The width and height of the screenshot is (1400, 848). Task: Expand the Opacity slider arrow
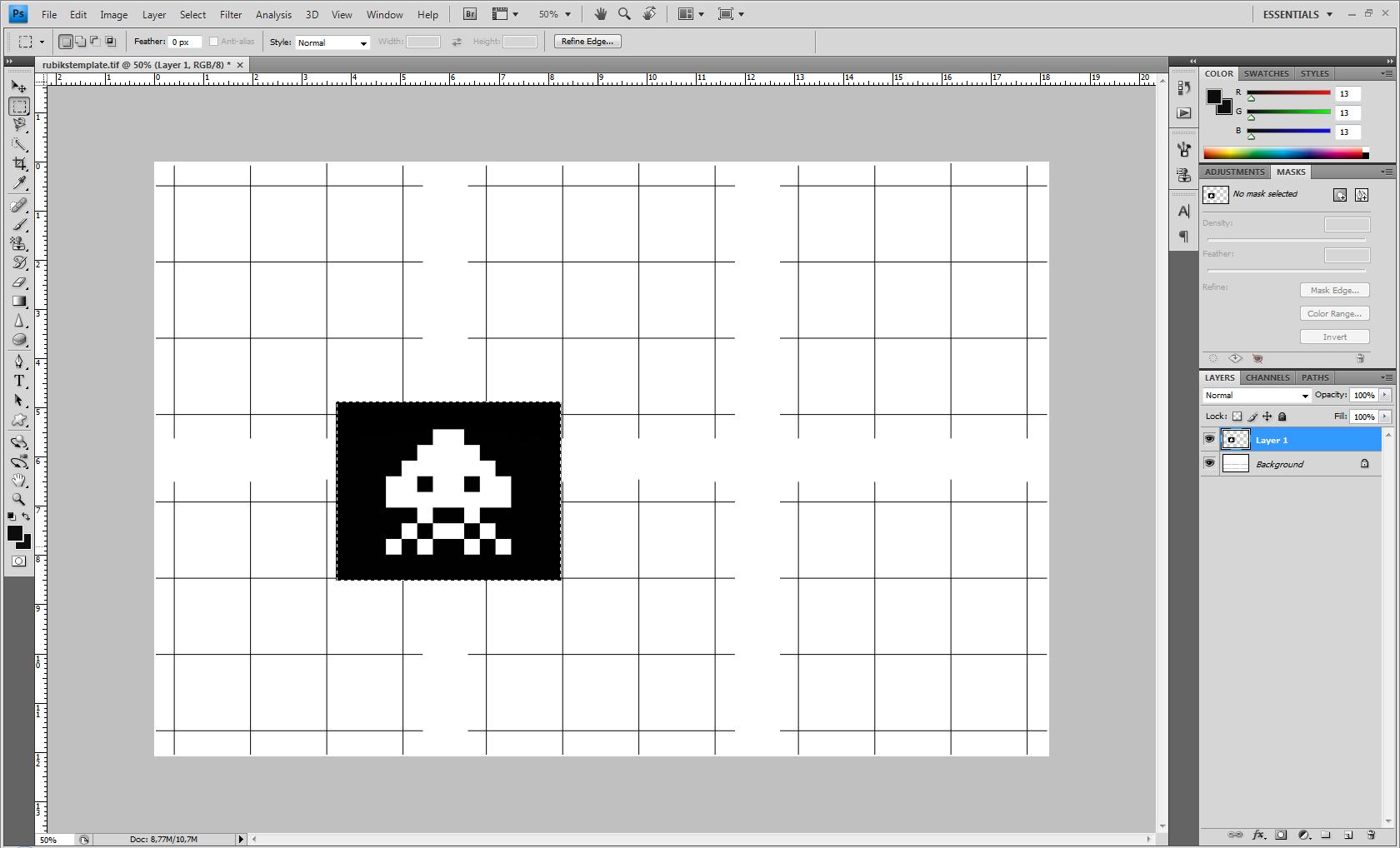coord(1385,395)
